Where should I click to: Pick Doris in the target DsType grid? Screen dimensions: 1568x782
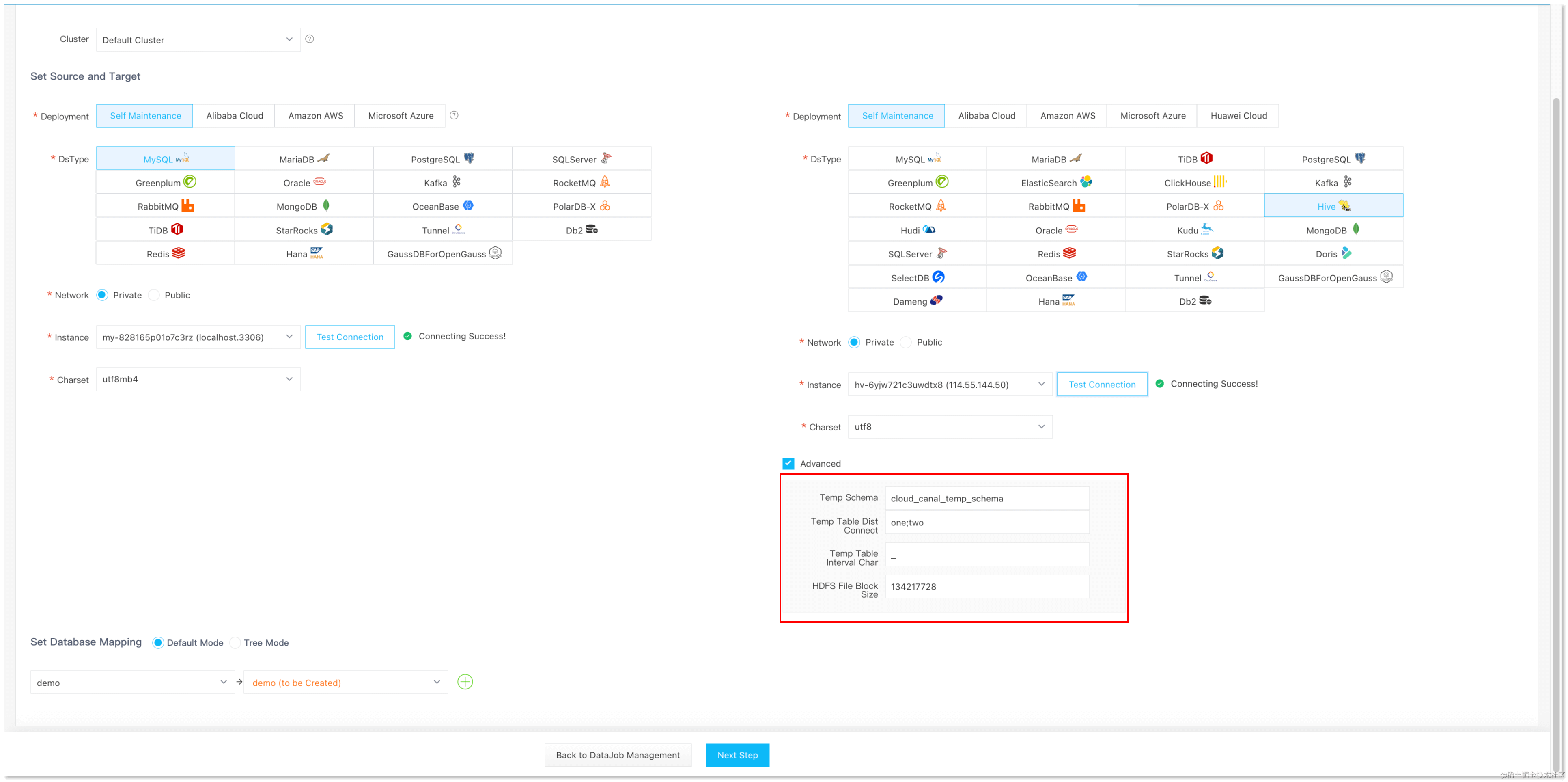(1333, 253)
